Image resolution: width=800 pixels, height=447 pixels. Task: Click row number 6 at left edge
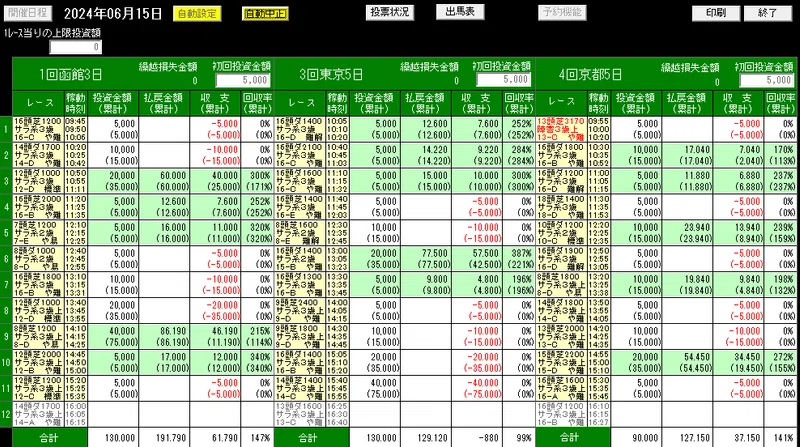point(6,259)
